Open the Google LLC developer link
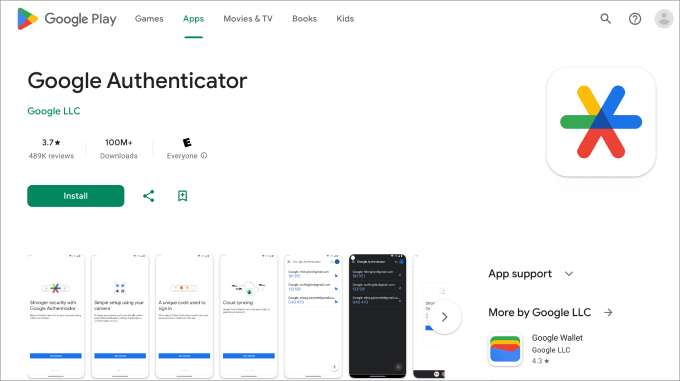The image size is (680, 381). pos(54,111)
